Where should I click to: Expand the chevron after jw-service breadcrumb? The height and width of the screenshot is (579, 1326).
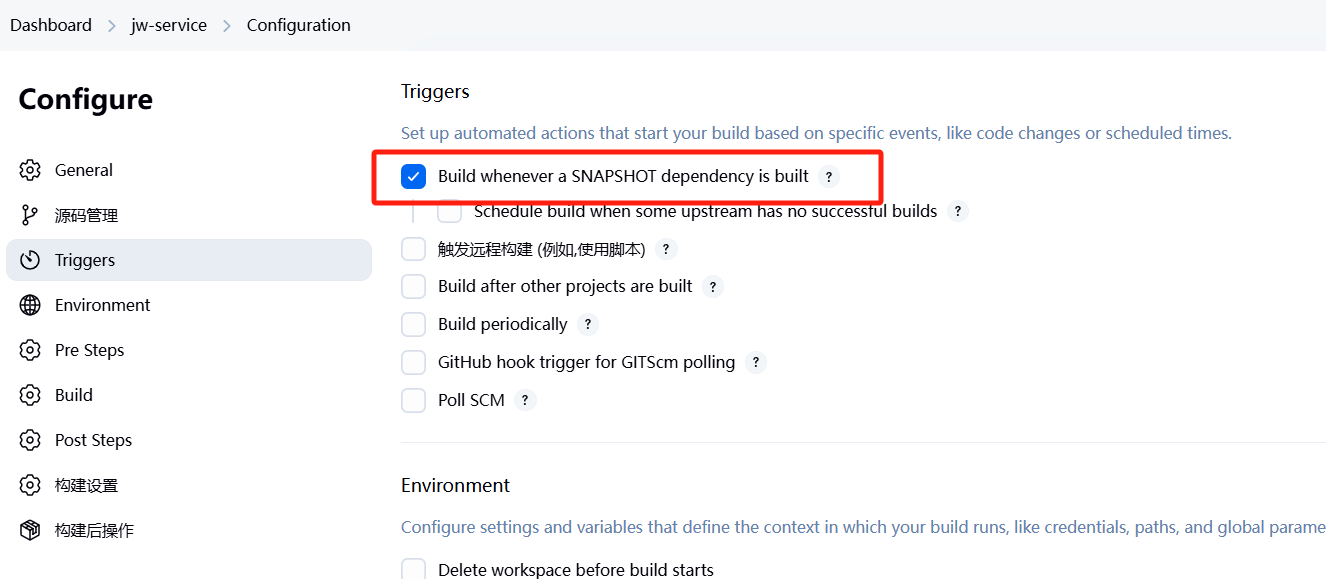[x=226, y=26]
